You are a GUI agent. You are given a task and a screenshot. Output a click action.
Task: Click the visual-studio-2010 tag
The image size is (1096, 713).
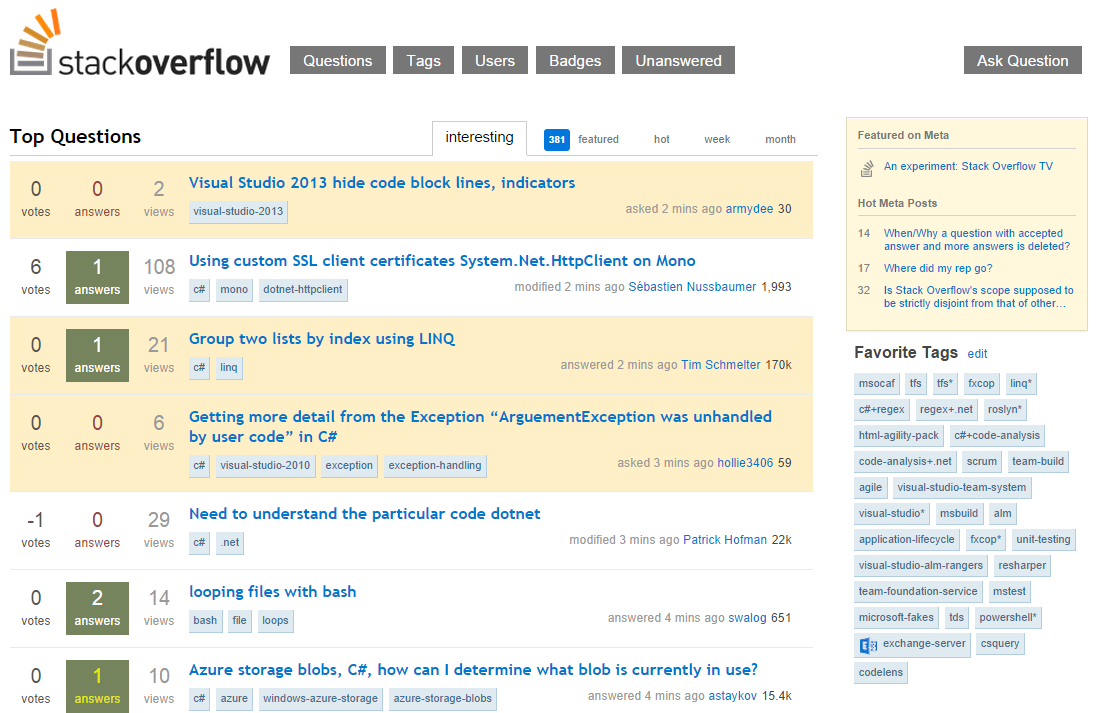265,466
